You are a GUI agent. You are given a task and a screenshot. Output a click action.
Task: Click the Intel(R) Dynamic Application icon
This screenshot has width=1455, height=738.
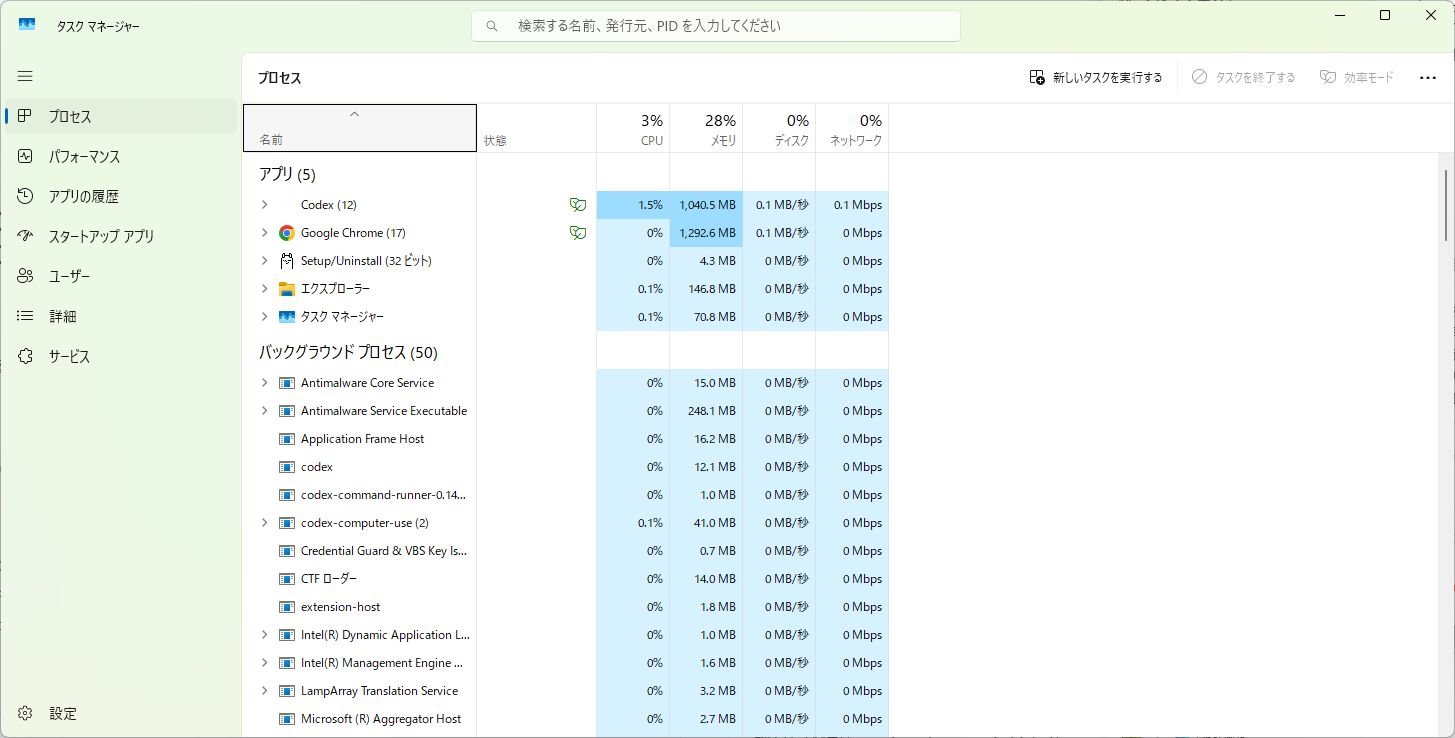pyautogui.click(x=287, y=635)
